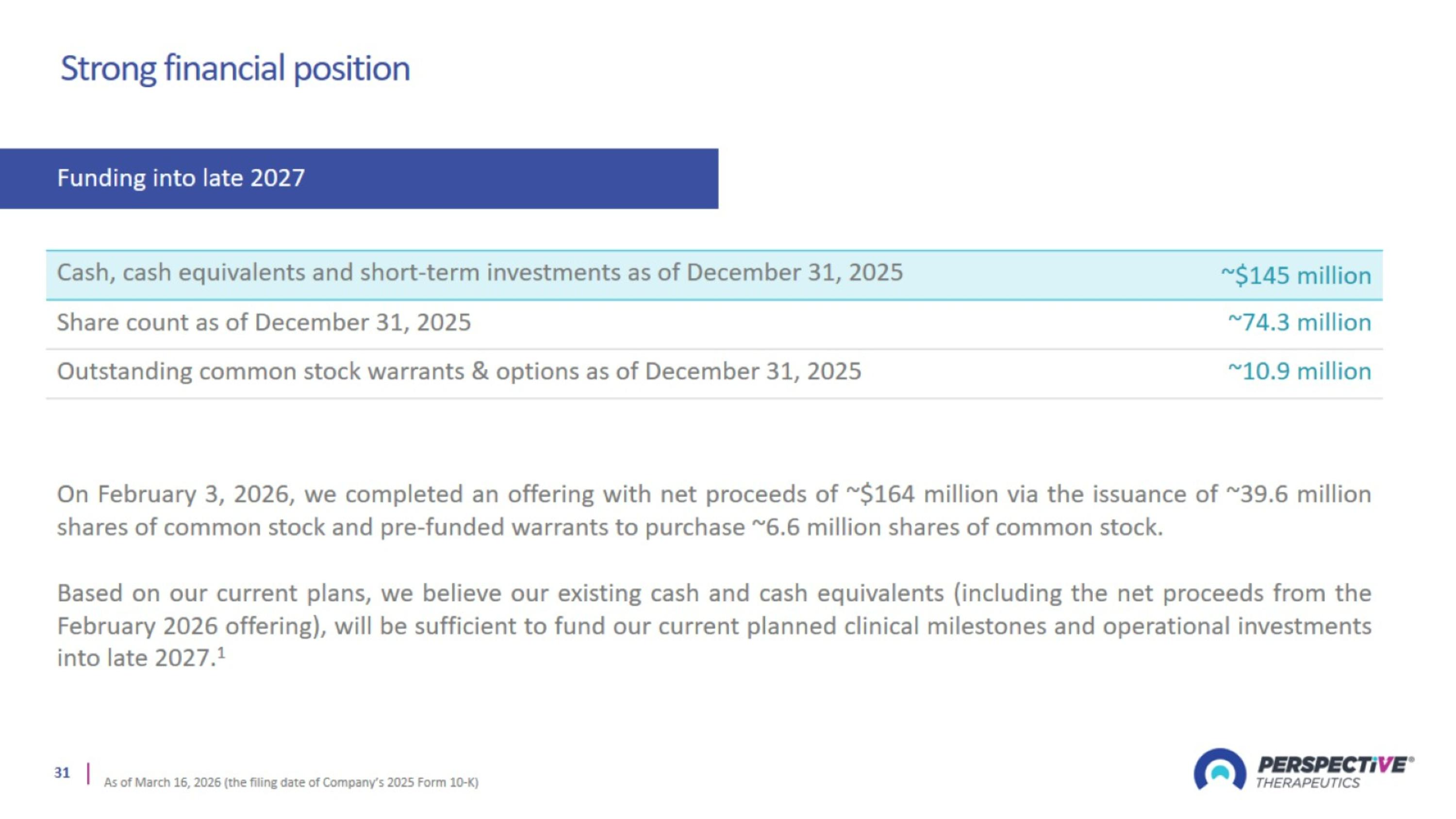Click the Perspective Therapeutics arch logo icon
Image resolution: width=1456 pixels, height=819 pixels.
(1220, 770)
